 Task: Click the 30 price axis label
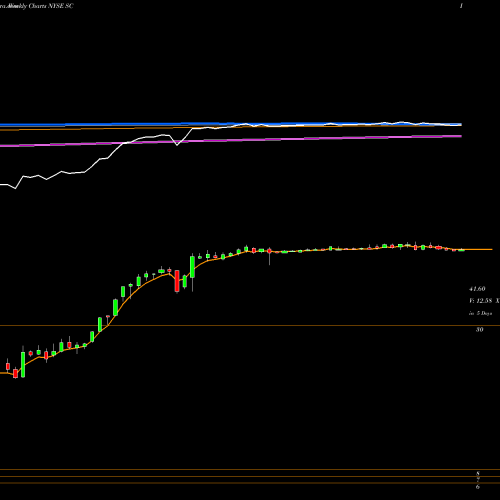[479, 329]
